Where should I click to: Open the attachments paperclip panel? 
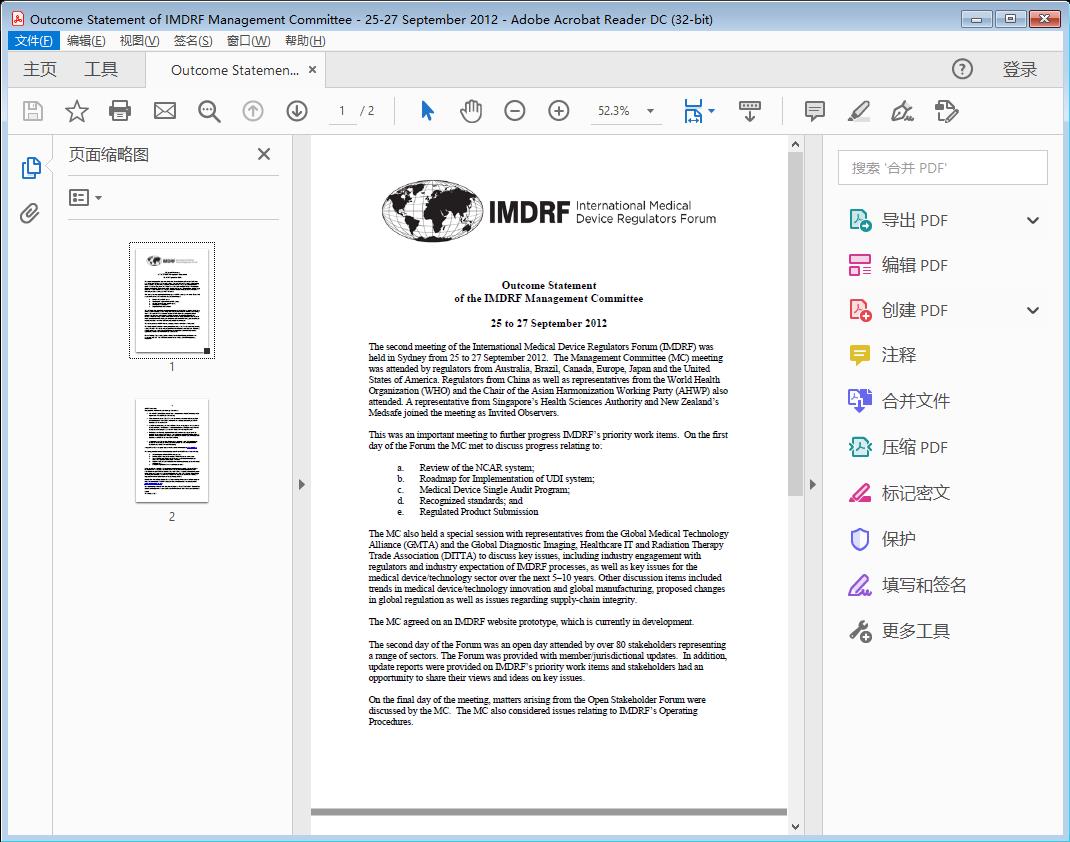pos(29,214)
